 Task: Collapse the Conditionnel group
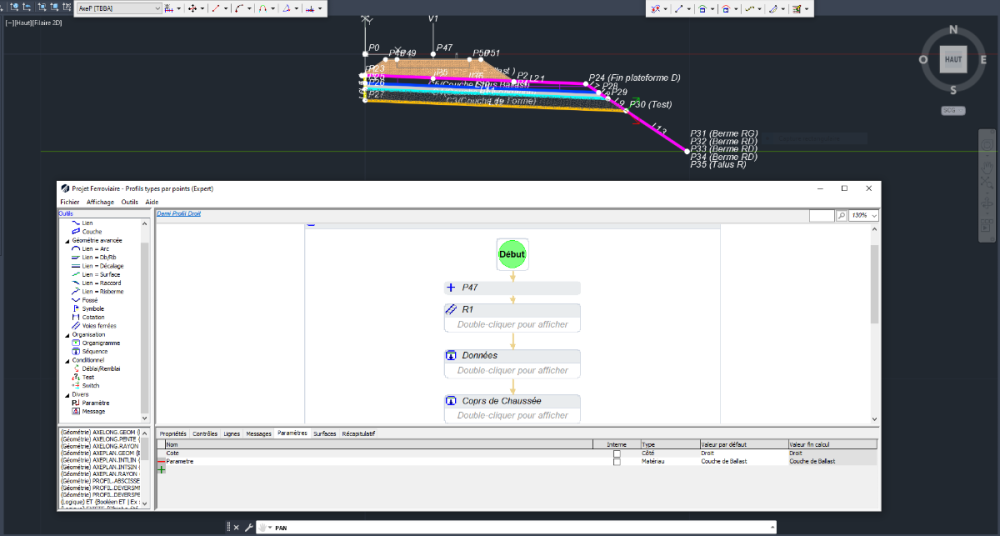pyautogui.click(x=68, y=360)
